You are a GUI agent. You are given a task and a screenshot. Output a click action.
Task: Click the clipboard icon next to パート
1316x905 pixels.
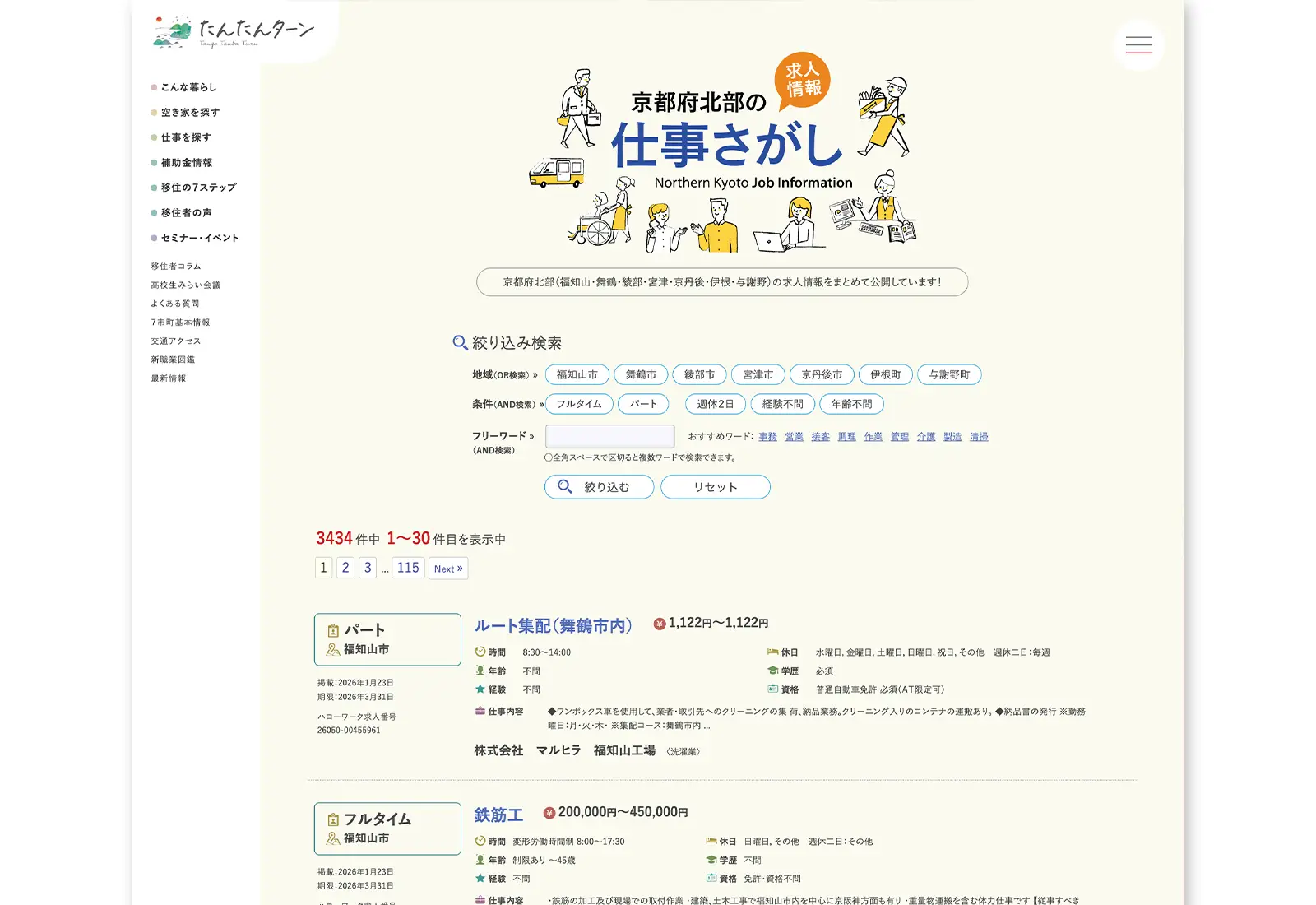(333, 631)
